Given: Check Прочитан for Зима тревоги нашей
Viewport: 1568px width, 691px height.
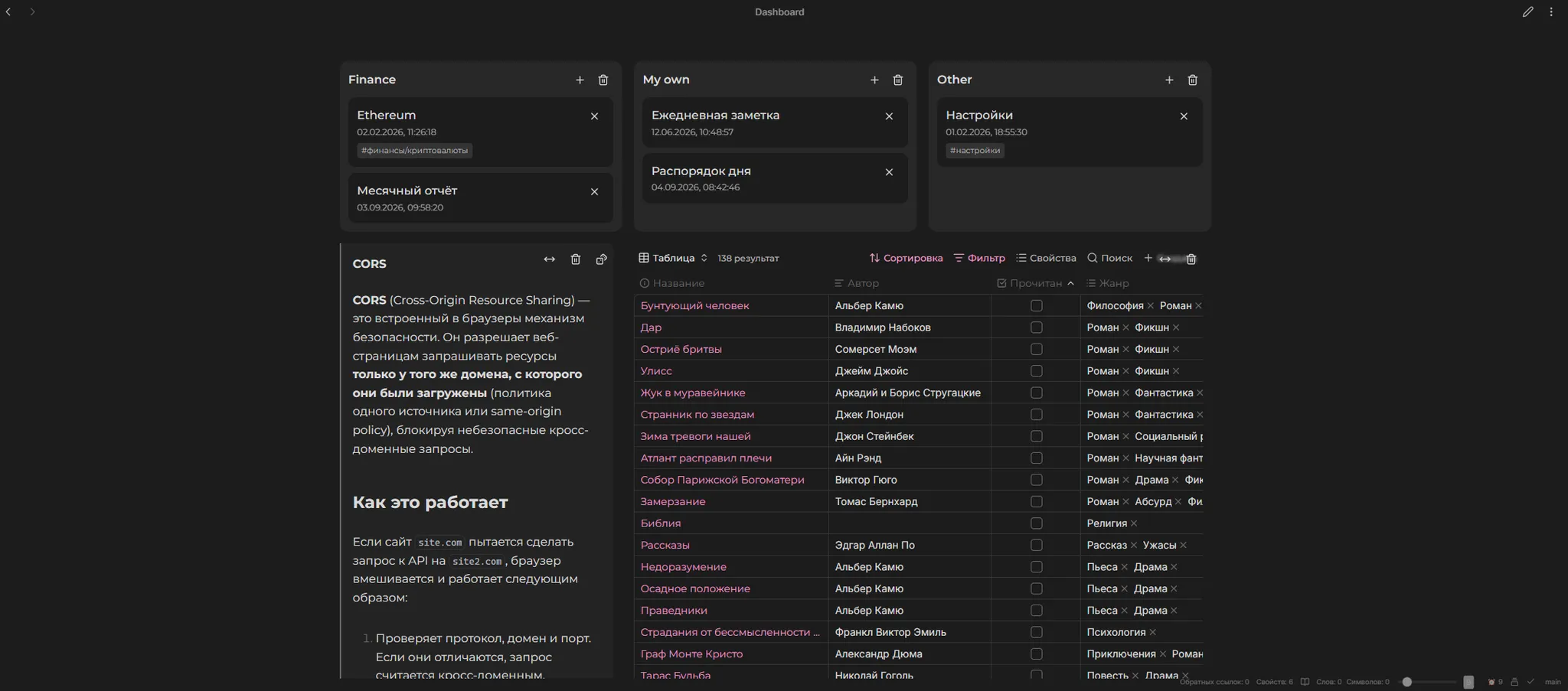Looking at the screenshot, I should [1037, 436].
